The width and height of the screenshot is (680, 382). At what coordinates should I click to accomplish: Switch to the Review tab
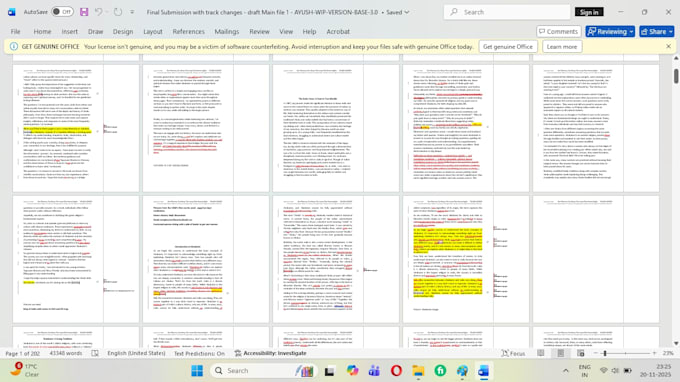click(259, 32)
